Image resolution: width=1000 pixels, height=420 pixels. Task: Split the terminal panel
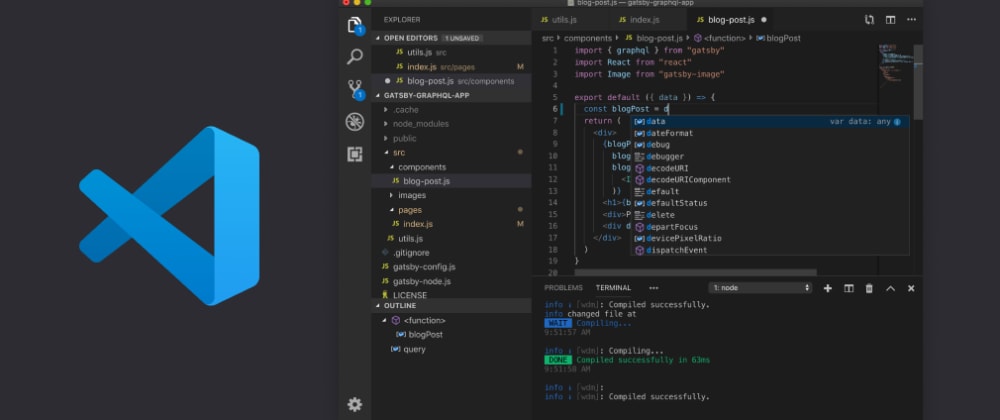click(x=849, y=288)
